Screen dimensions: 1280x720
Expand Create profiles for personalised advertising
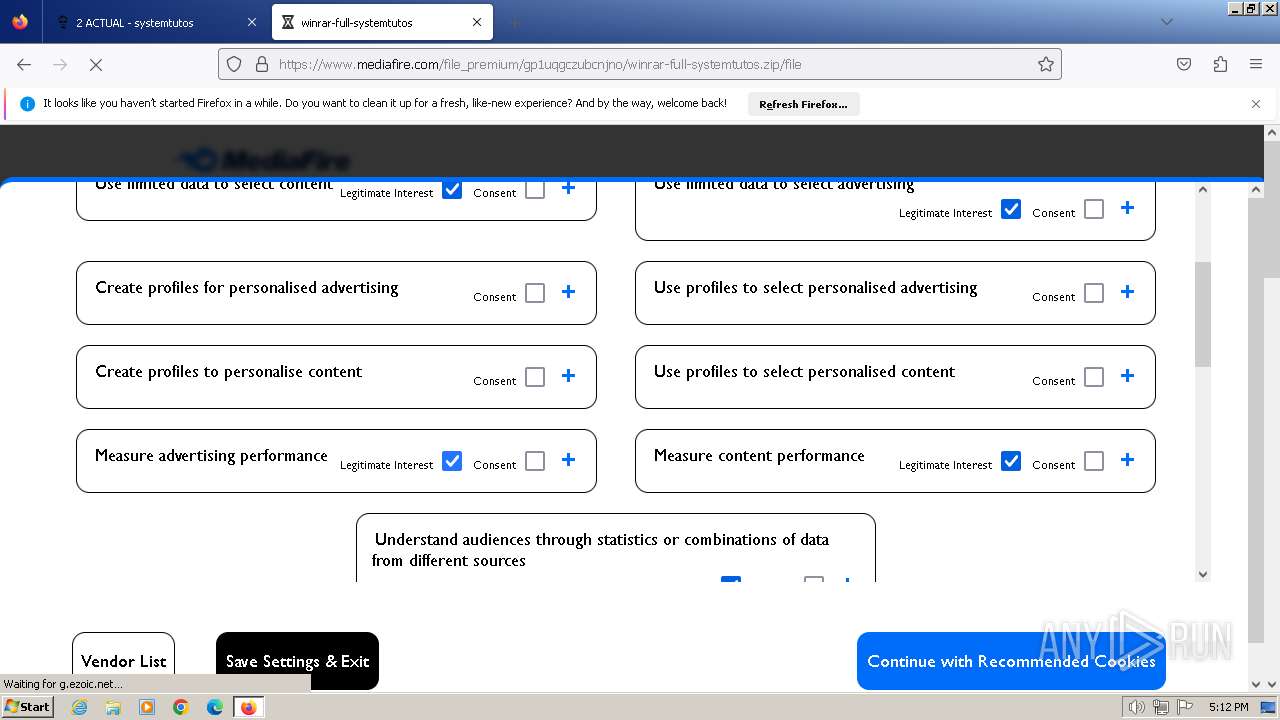[x=568, y=292]
